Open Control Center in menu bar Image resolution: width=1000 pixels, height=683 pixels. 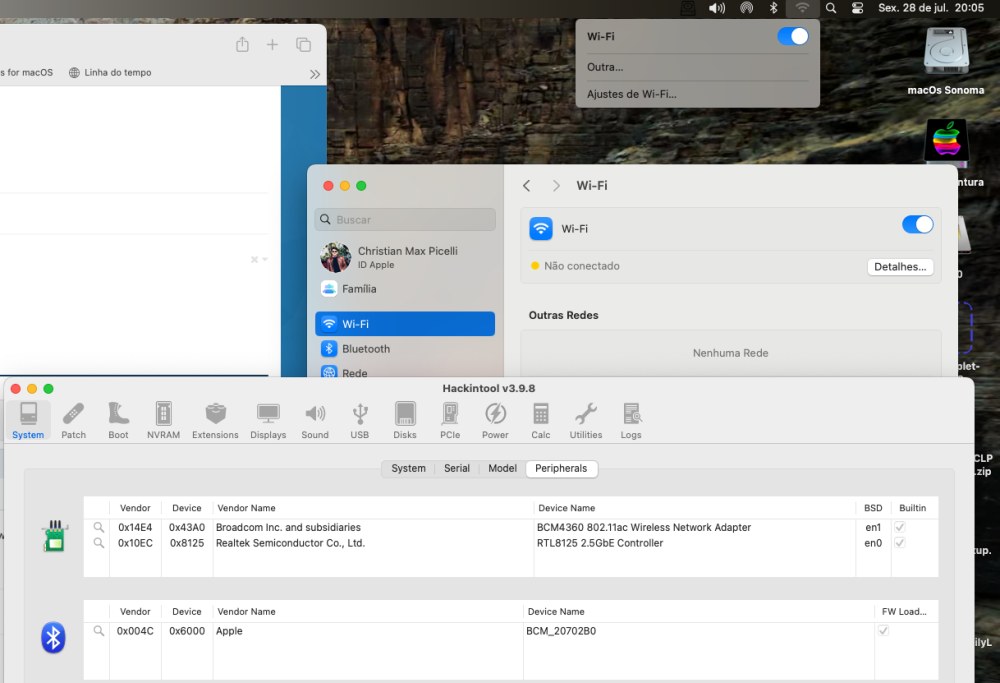[858, 8]
